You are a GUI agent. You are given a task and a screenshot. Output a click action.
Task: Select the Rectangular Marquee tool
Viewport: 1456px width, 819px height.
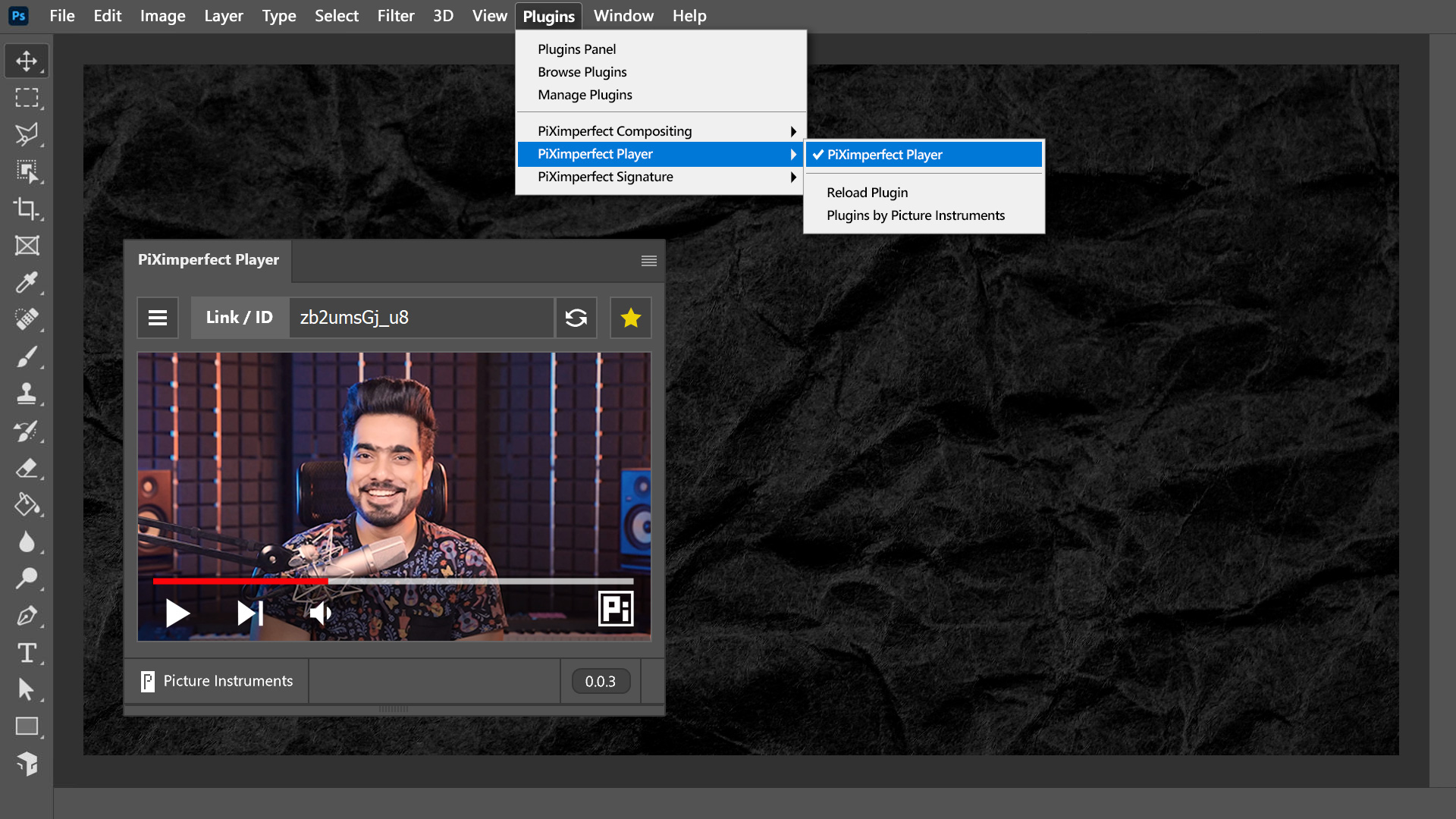pos(27,98)
